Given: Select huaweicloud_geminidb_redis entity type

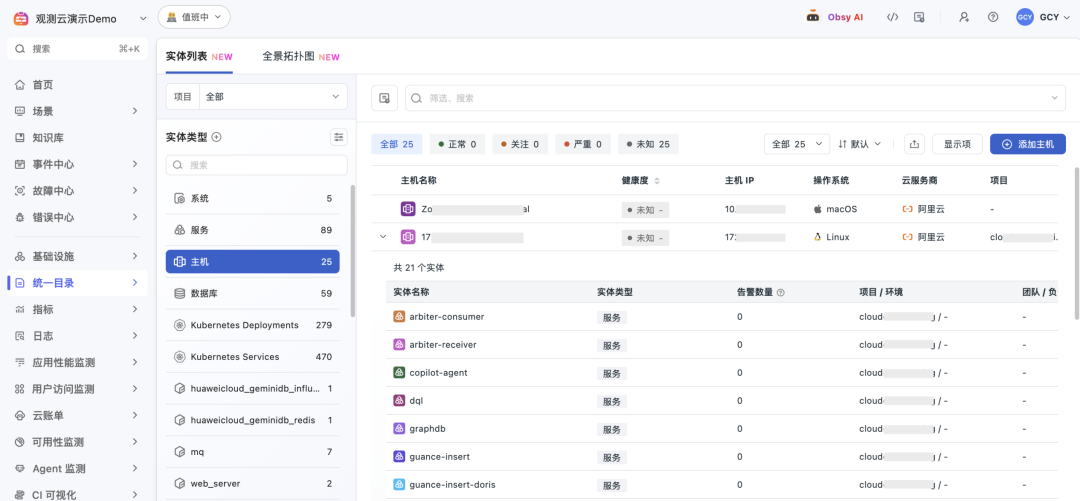Looking at the screenshot, I should [x=253, y=420].
